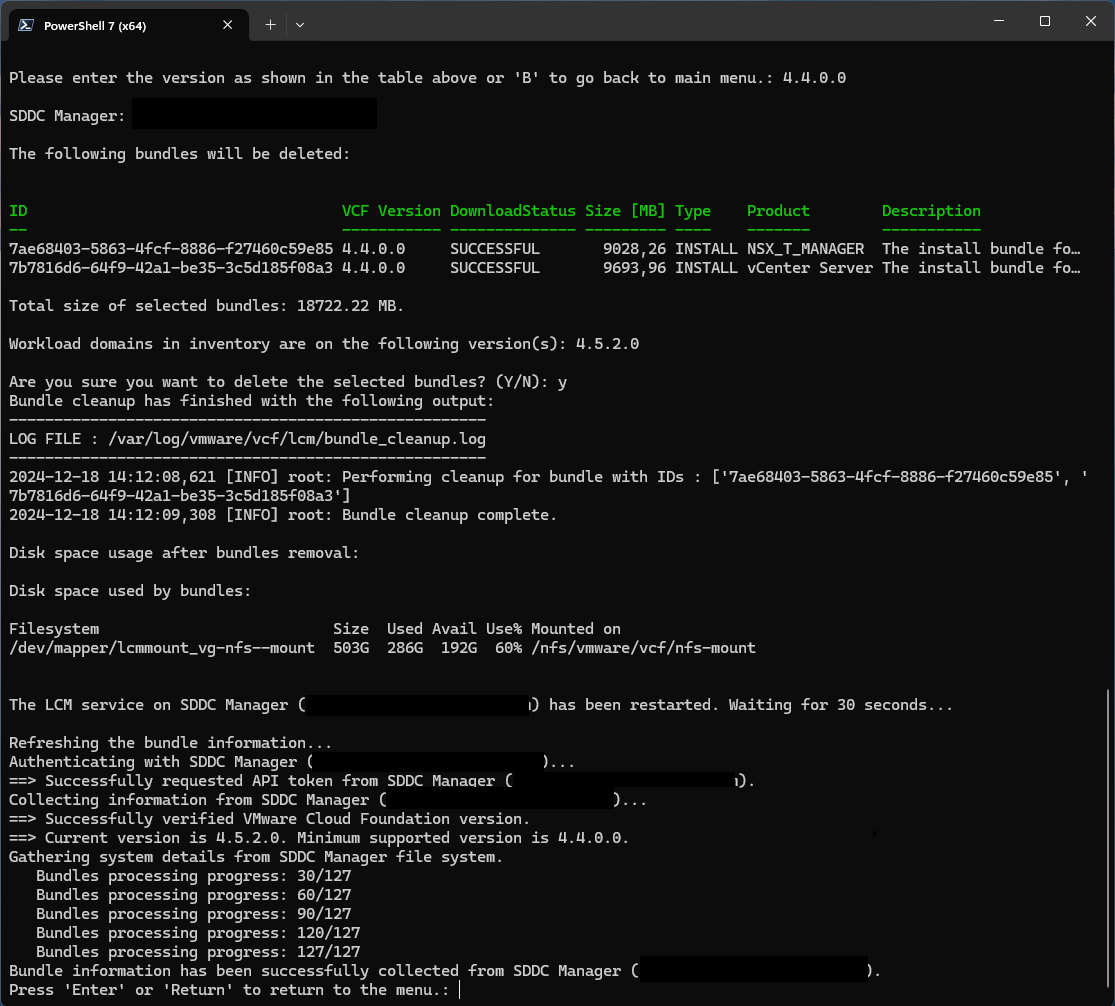Click the filesystem /dev/mapper/lcmmount_vg-nfs--mount
Image resolution: width=1115 pixels, height=1006 pixels.
point(161,648)
